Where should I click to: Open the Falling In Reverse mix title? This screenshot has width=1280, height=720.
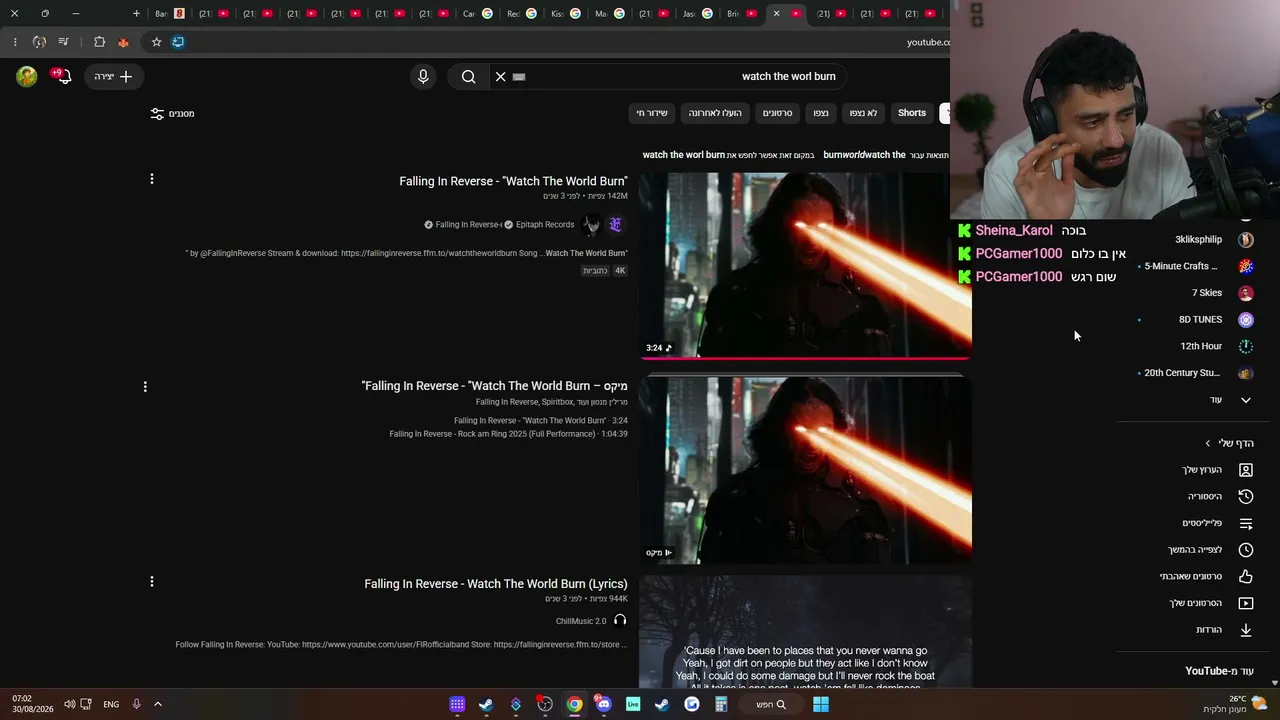tap(495, 386)
